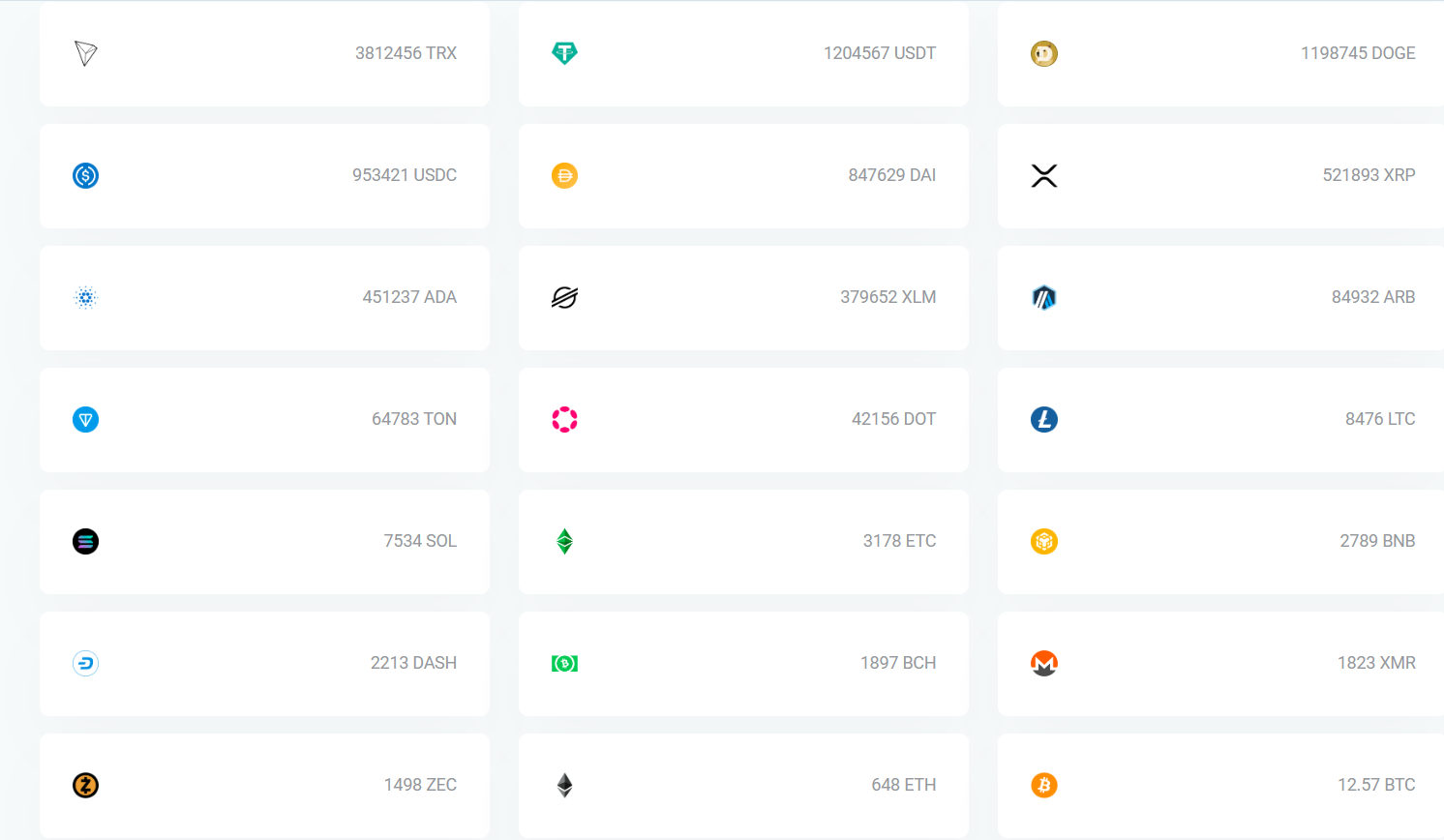
Task: Open the 3178 ETC balance card
Action: pos(743,541)
